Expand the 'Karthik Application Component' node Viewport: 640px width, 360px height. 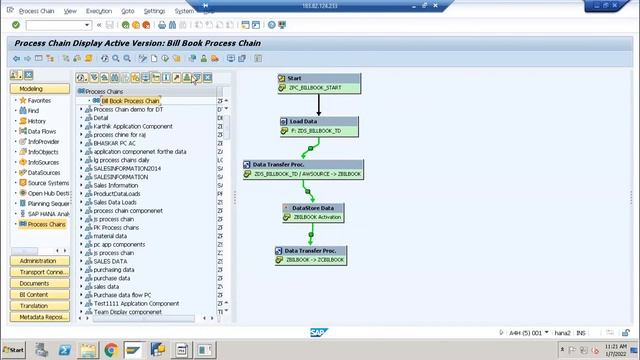tap(81, 126)
